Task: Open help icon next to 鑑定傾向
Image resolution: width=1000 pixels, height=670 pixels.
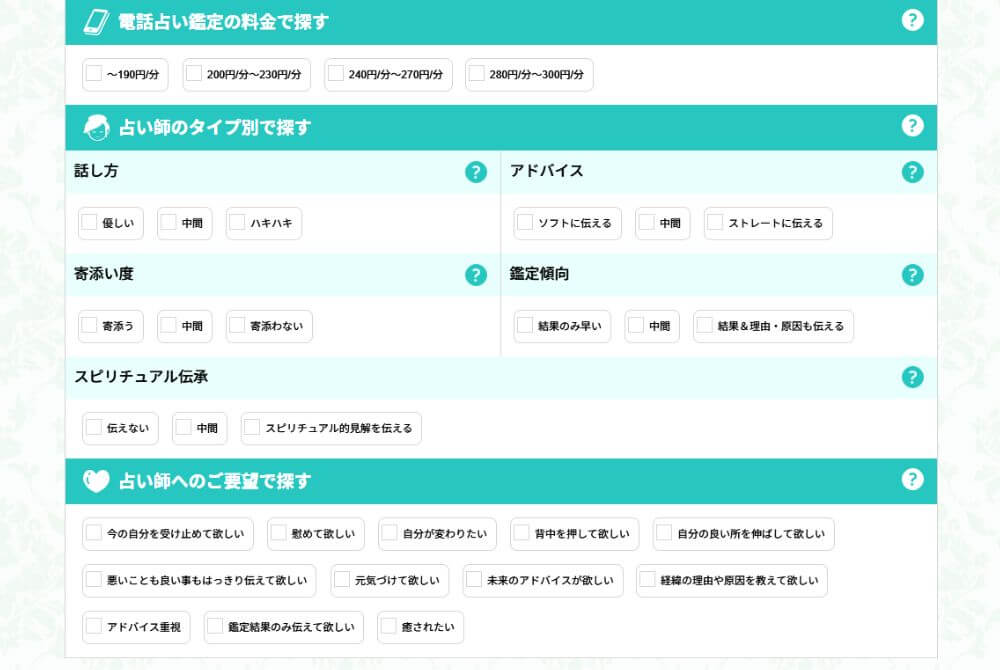Action: pos(912,275)
